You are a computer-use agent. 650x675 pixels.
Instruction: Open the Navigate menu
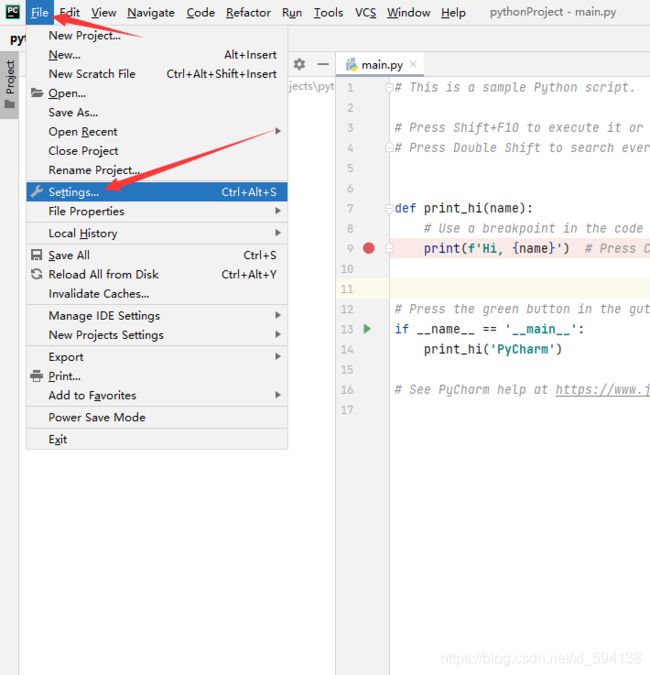click(151, 12)
